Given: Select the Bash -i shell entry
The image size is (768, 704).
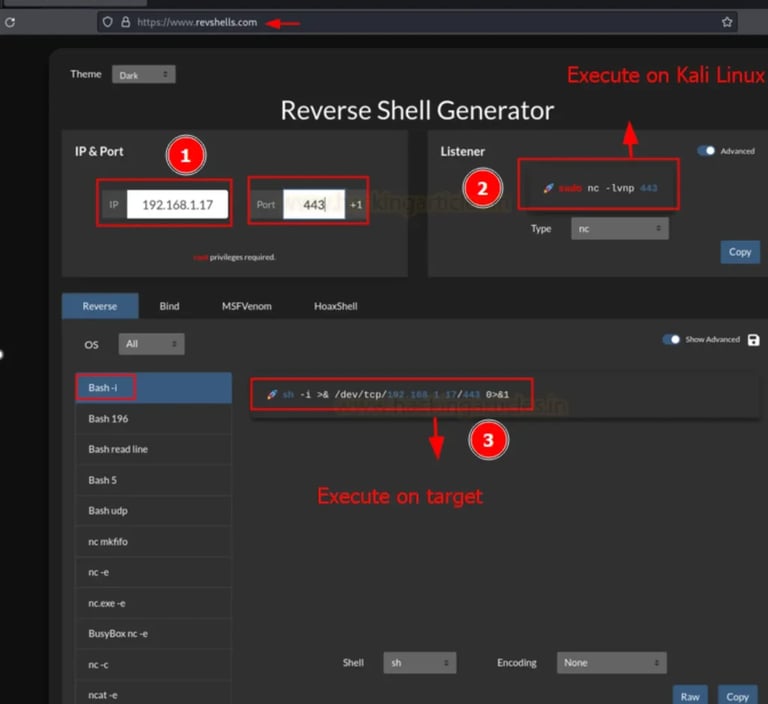Looking at the screenshot, I should pos(153,388).
